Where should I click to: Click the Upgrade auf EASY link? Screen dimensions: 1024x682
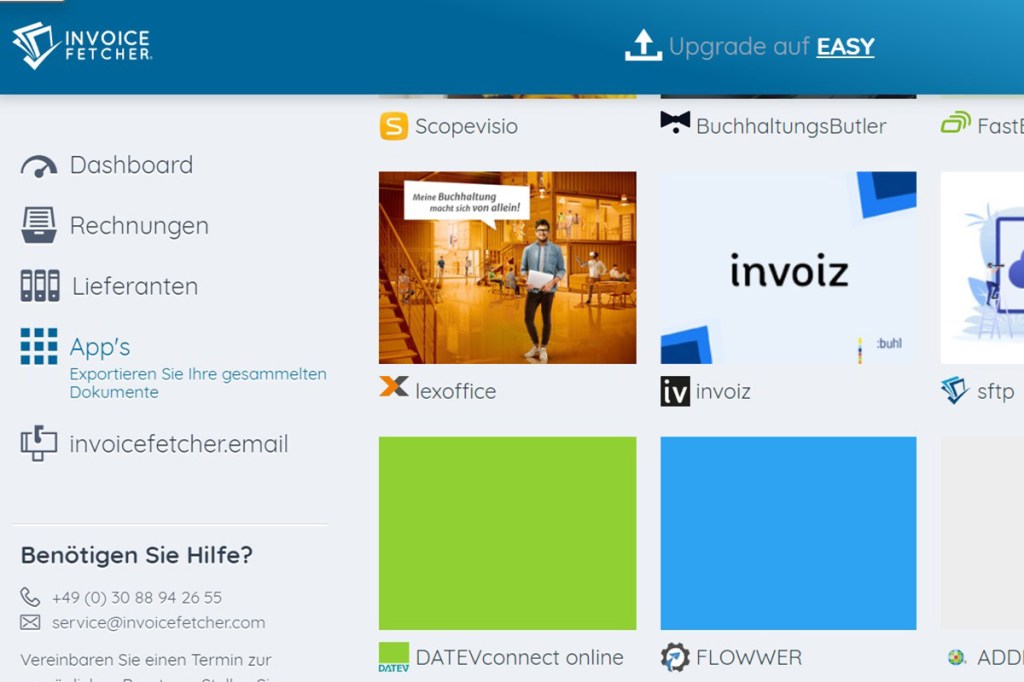click(771, 46)
